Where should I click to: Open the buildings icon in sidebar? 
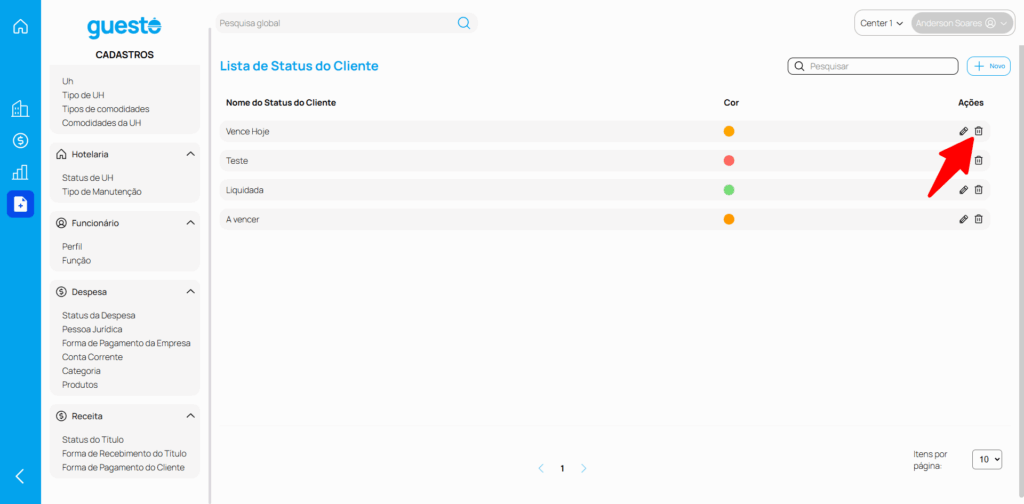[20, 109]
